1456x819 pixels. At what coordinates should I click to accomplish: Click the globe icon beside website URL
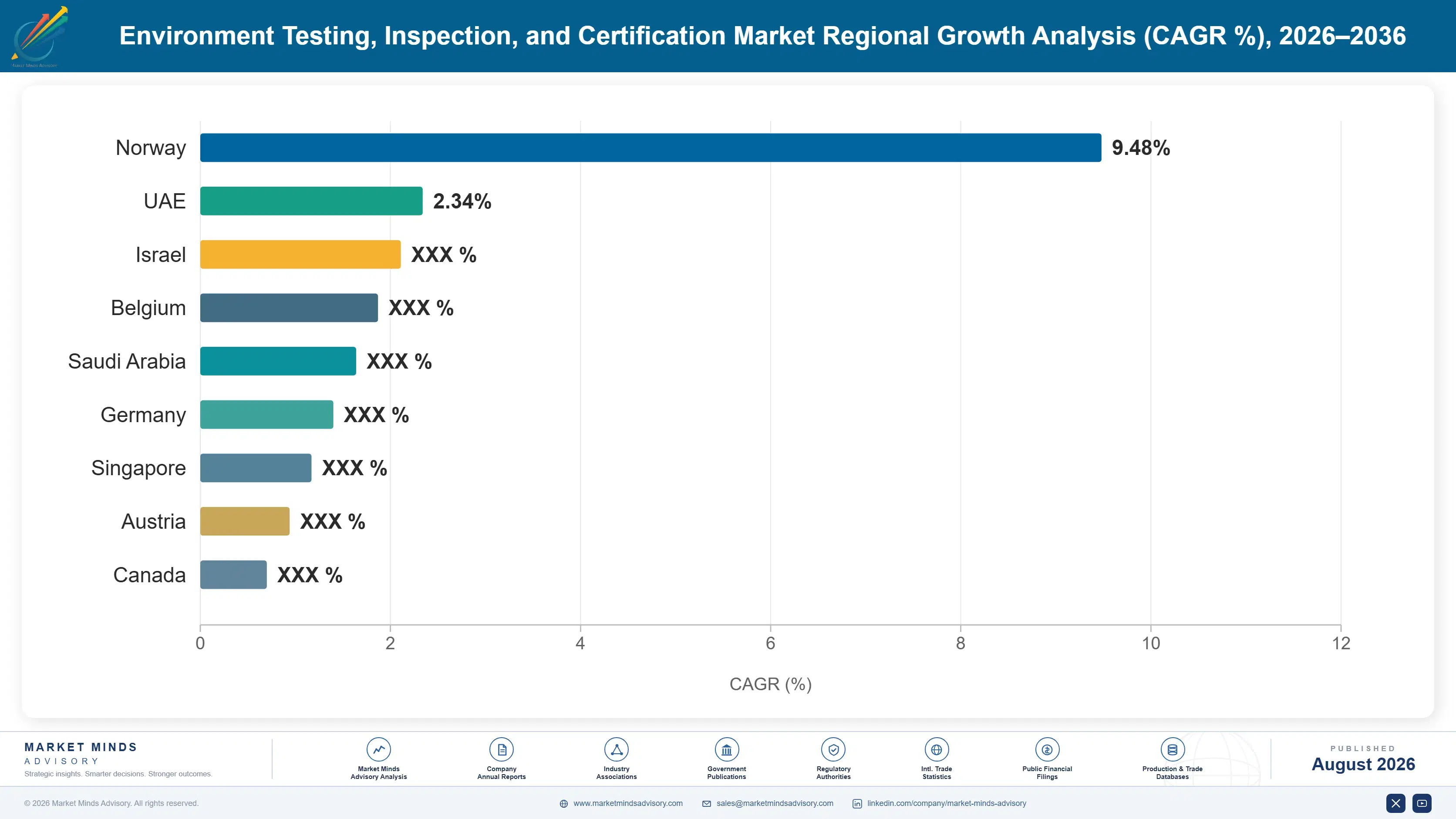[563, 804]
